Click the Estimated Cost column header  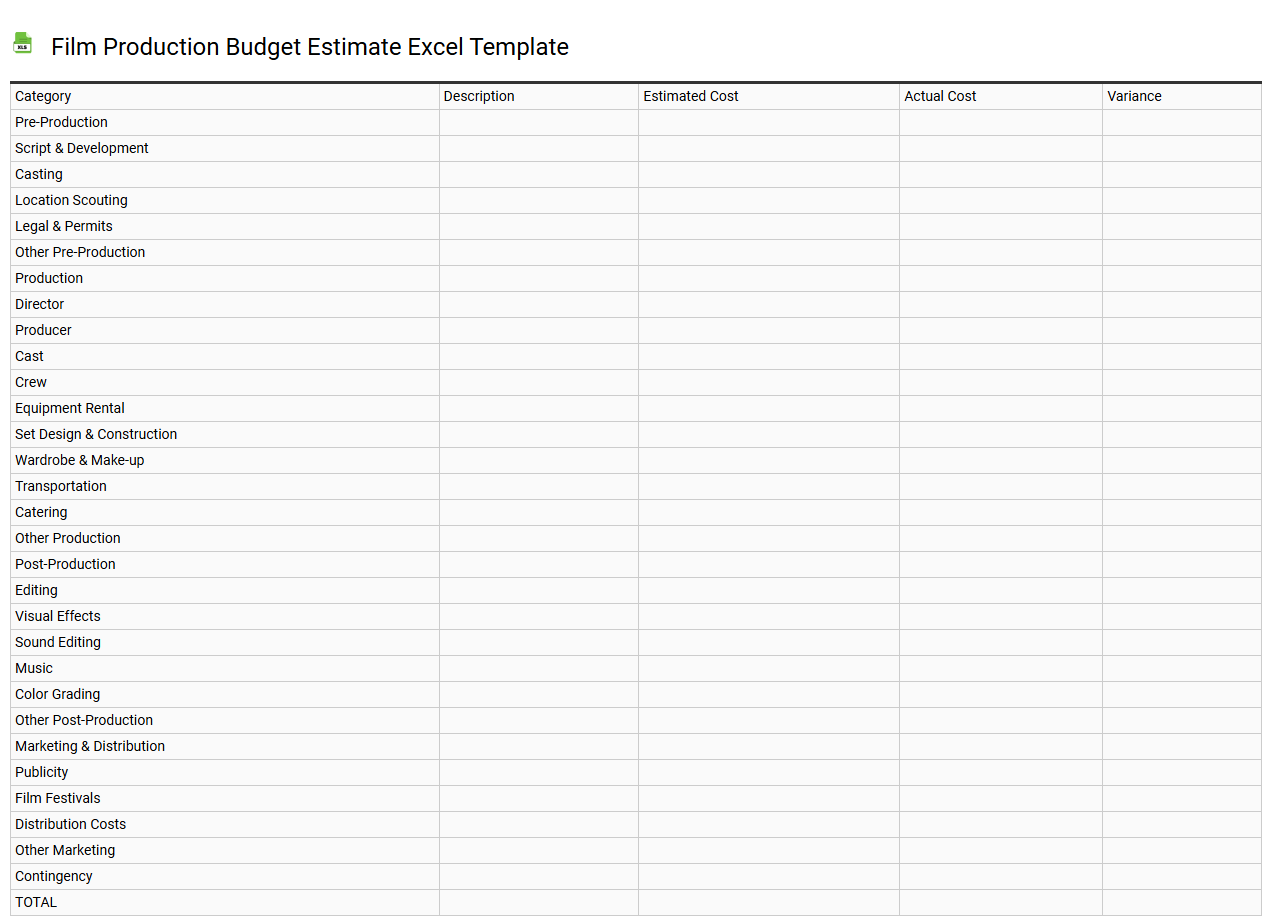coord(691,96)
